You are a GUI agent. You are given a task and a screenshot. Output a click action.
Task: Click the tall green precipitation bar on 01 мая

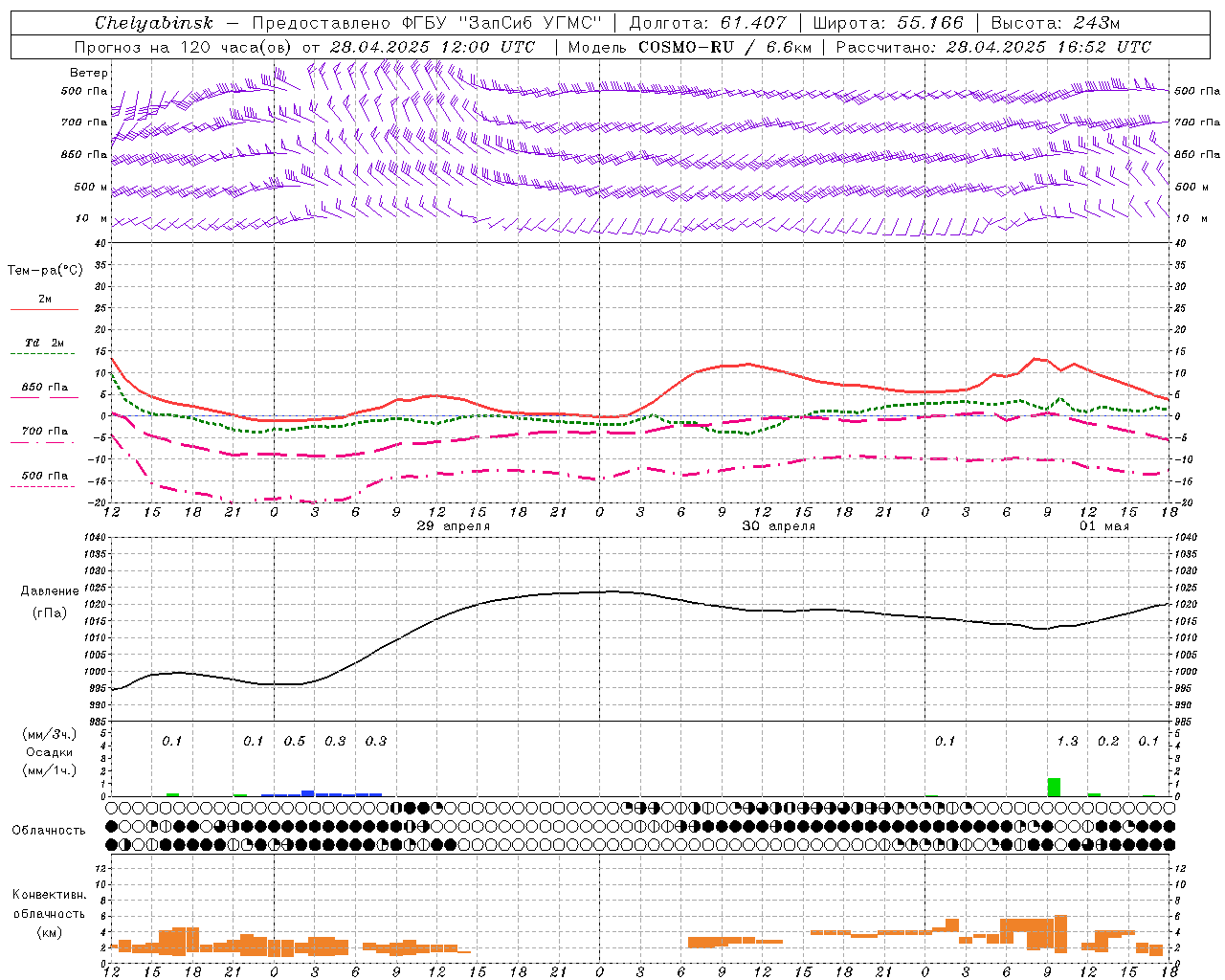pyautogui.click(x=1054, y=788)
